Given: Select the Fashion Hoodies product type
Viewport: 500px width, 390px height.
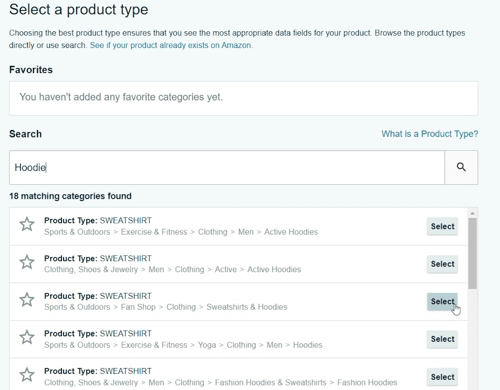Looking at the screenshot, I should point(442,377).
